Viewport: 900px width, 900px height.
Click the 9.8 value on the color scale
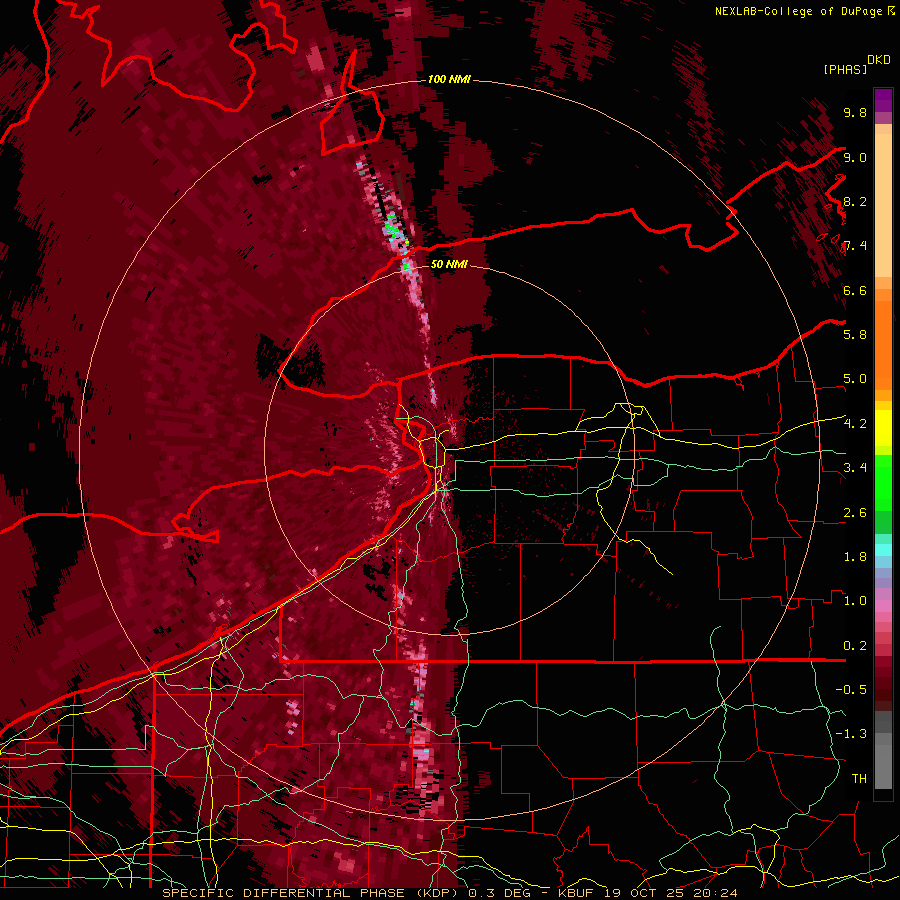tap(855, 112)
